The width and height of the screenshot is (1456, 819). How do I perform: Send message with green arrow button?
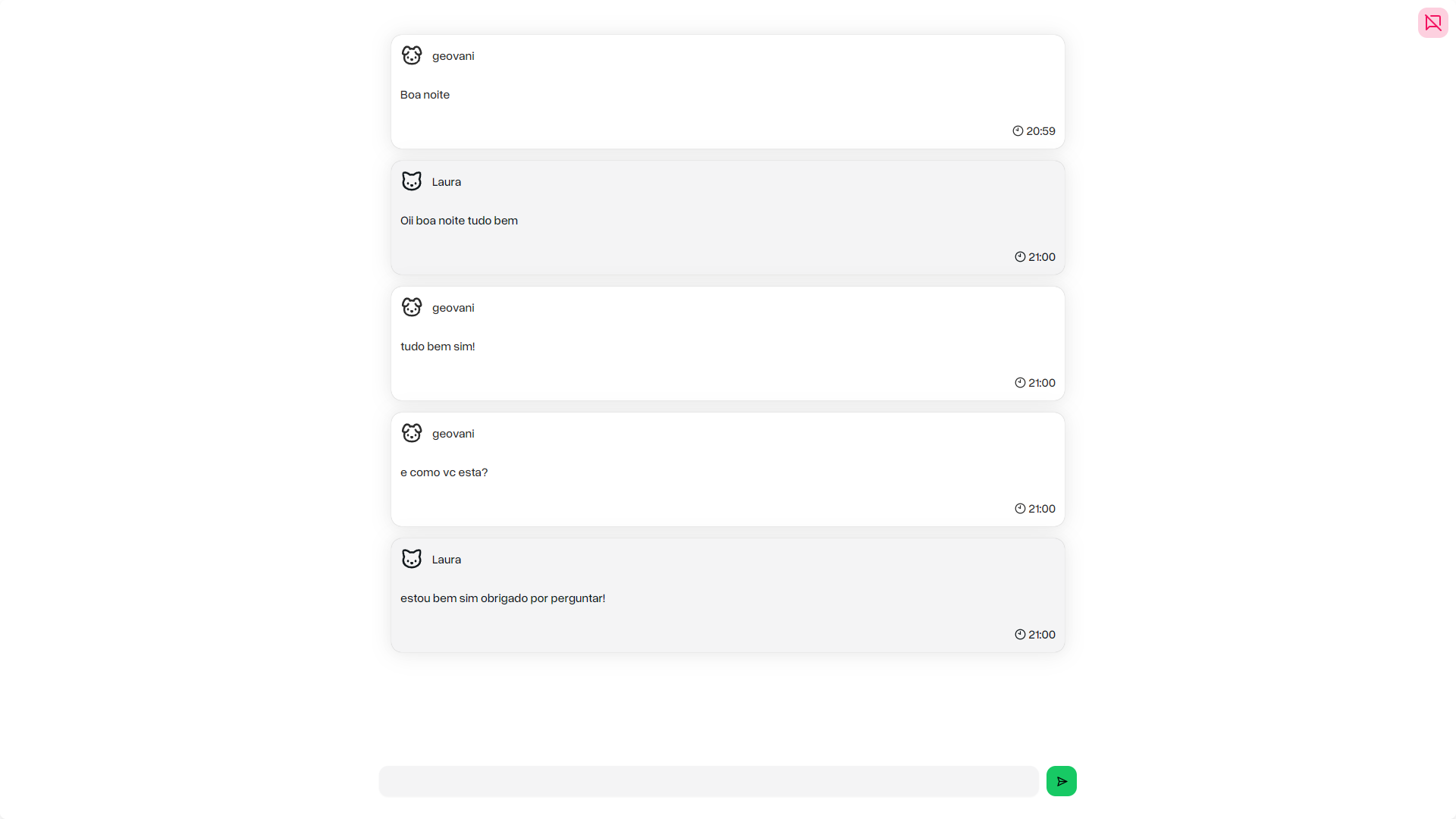[x=1061, y=781]
